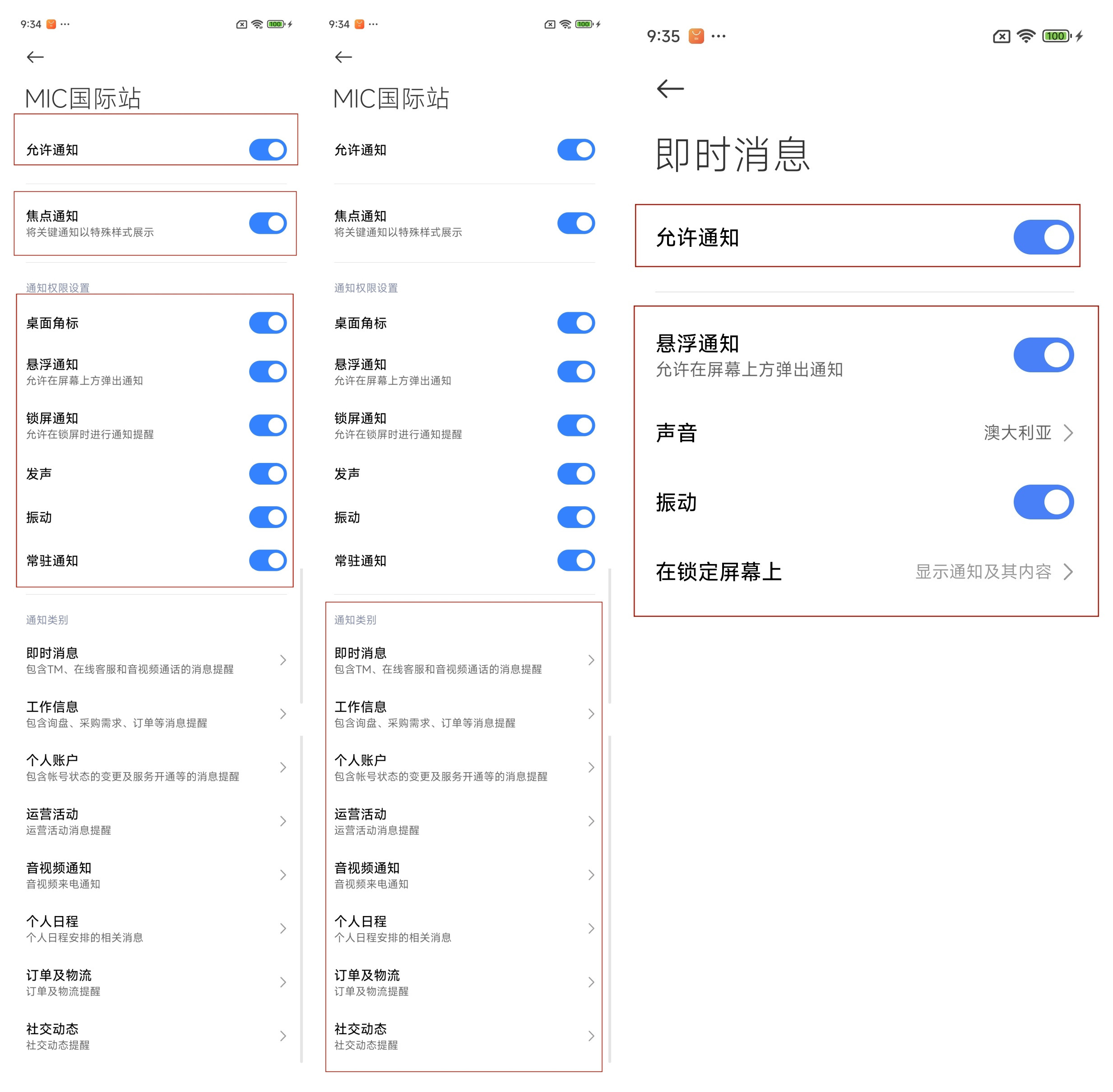Toggle 常驻通知 in left screen
The image size is (1113, 1092).
click(x=267, y=560)
